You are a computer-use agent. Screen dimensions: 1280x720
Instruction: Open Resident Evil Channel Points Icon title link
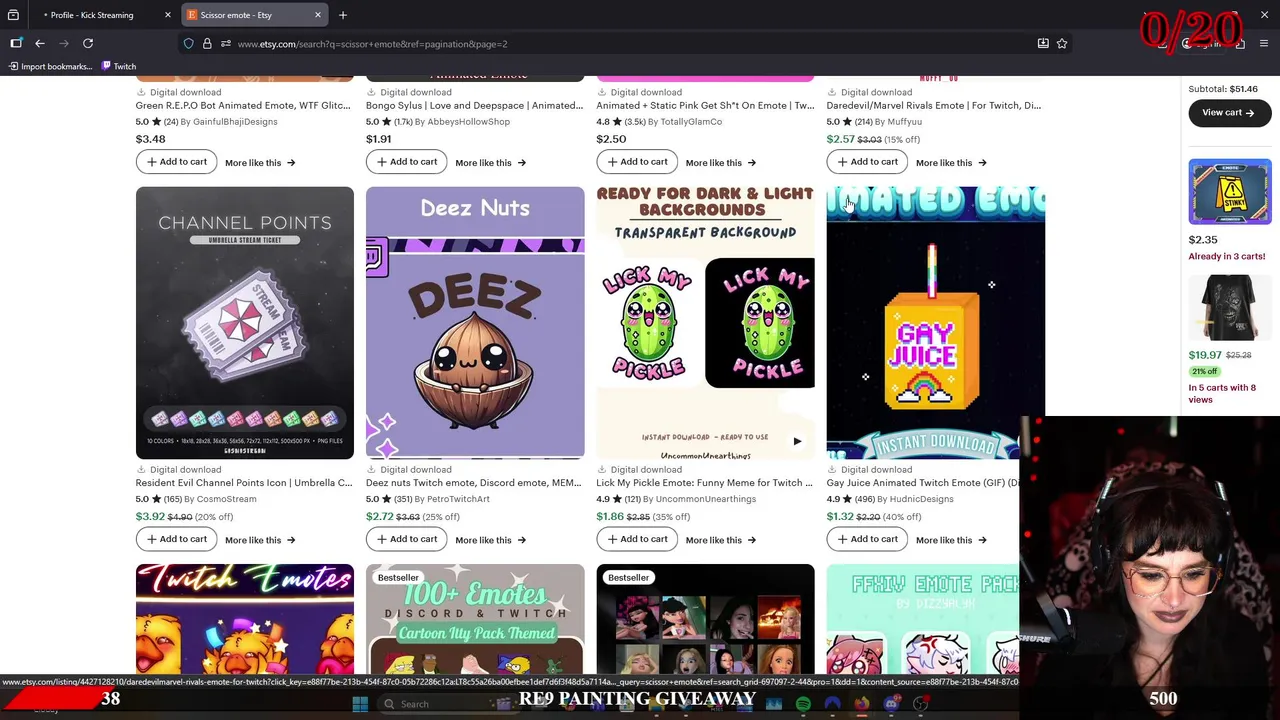244,483
